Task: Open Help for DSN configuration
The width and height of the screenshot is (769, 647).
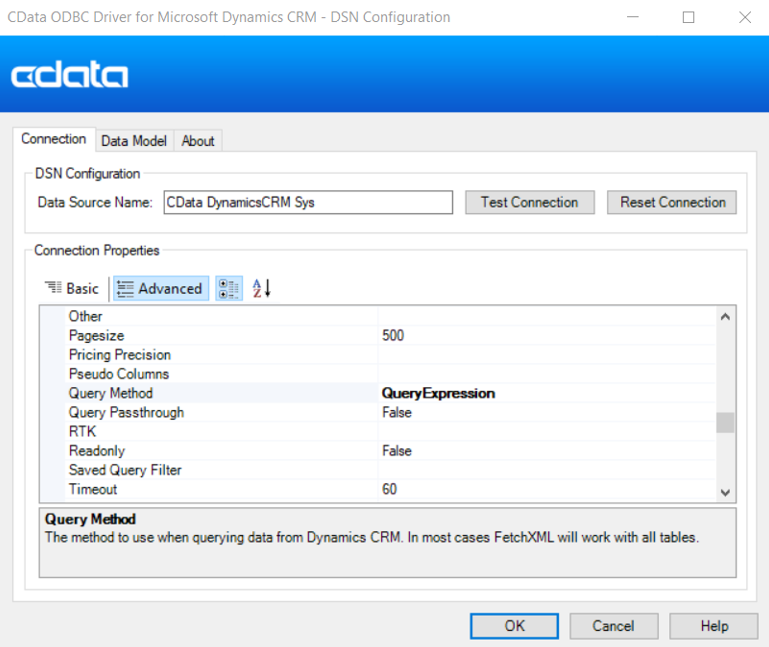Action: point(714,626)
